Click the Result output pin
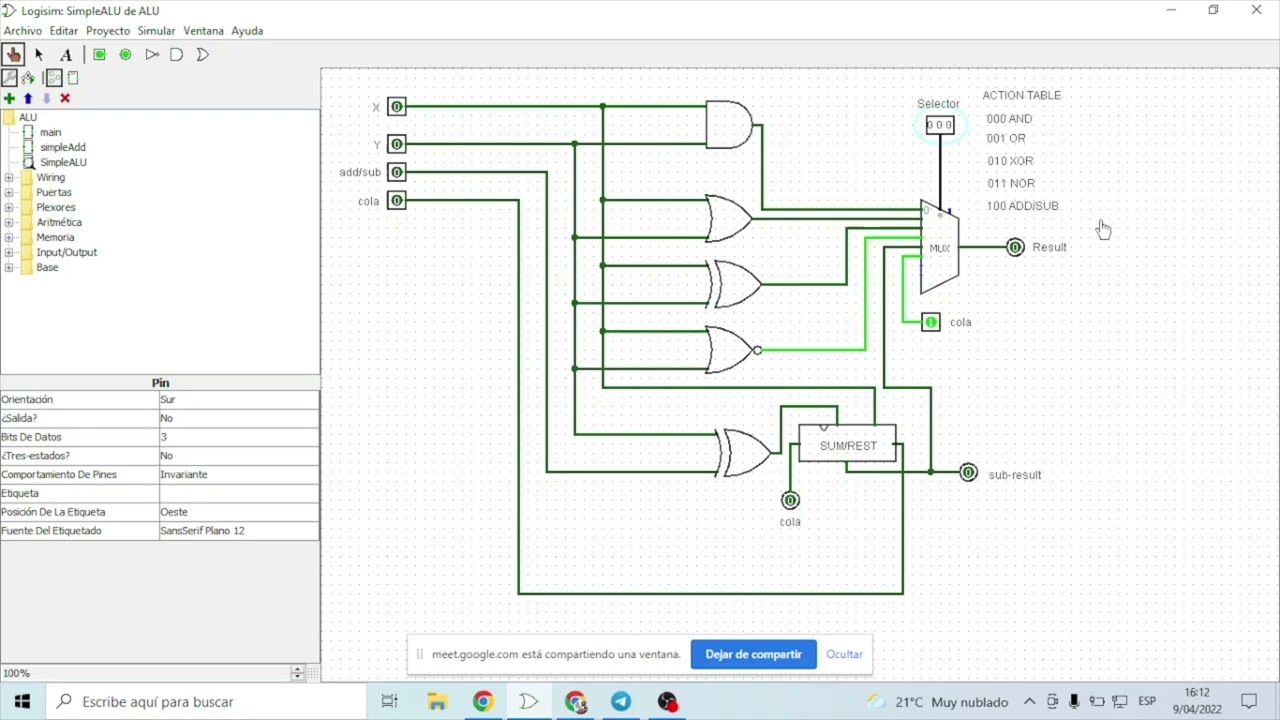The image size is (1280, 720). [1015, 247]
